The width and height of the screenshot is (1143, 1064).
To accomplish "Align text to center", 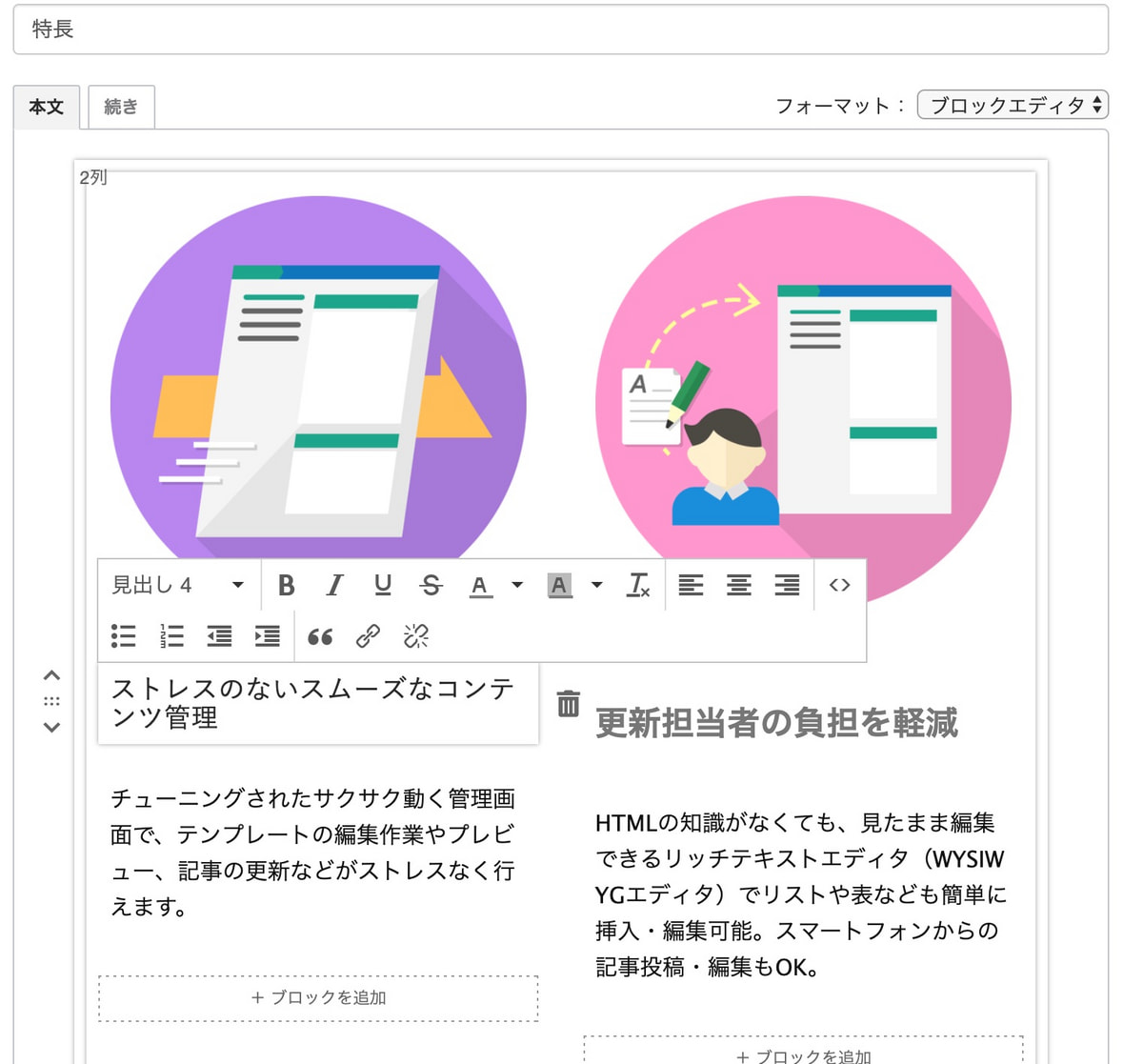I will [739, 585].
